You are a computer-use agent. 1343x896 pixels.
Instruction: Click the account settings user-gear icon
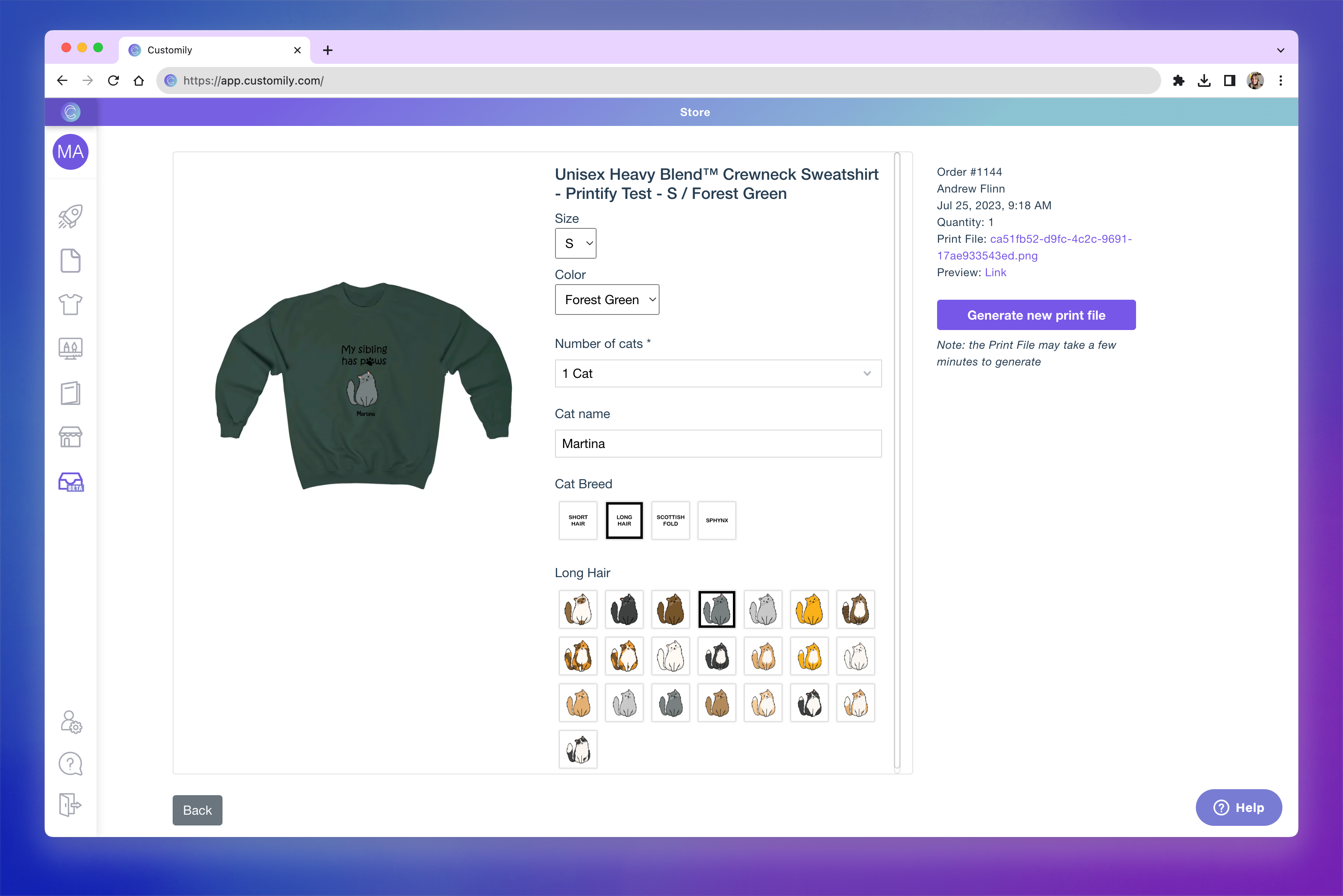click(x=70, y=722)
